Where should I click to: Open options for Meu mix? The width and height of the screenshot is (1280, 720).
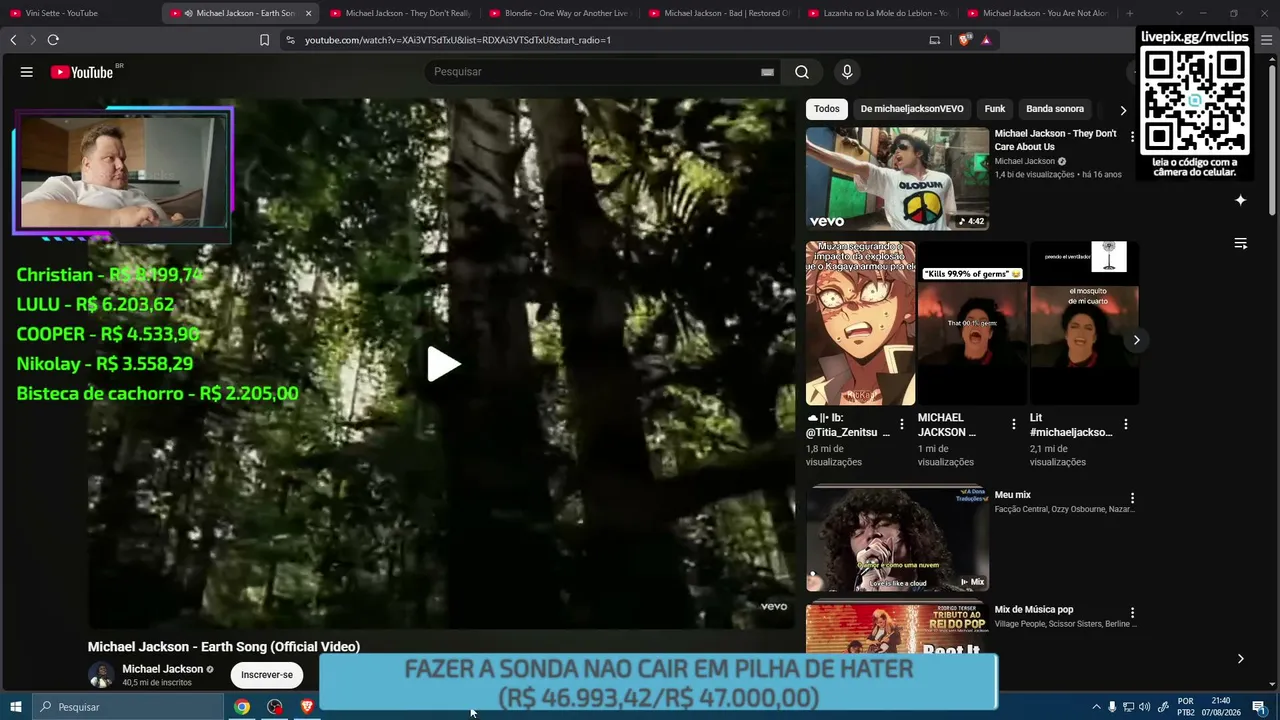coord(1132,498)
